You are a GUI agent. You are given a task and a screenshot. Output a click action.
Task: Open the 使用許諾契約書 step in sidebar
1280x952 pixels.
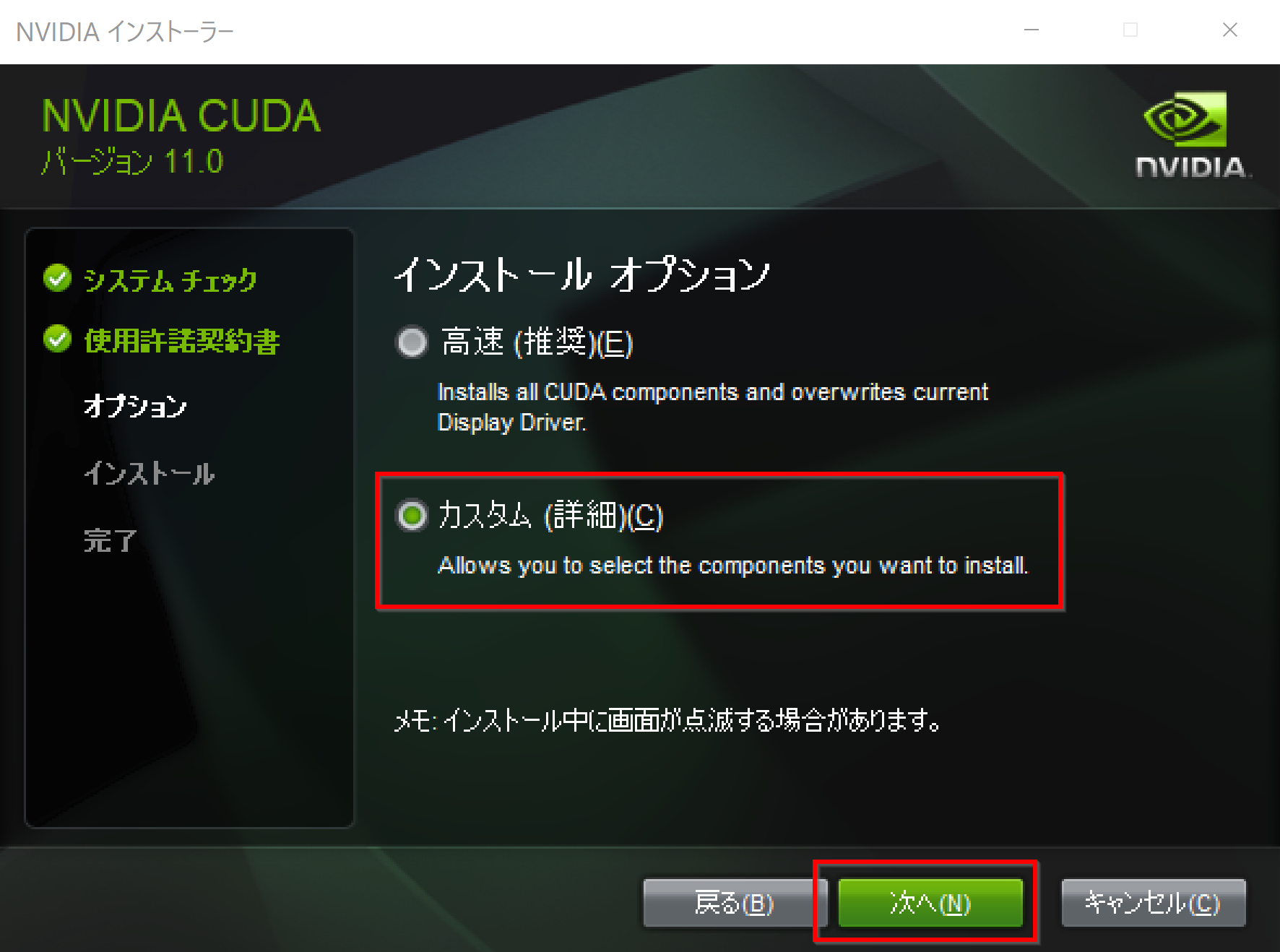[x=181, y=341]
